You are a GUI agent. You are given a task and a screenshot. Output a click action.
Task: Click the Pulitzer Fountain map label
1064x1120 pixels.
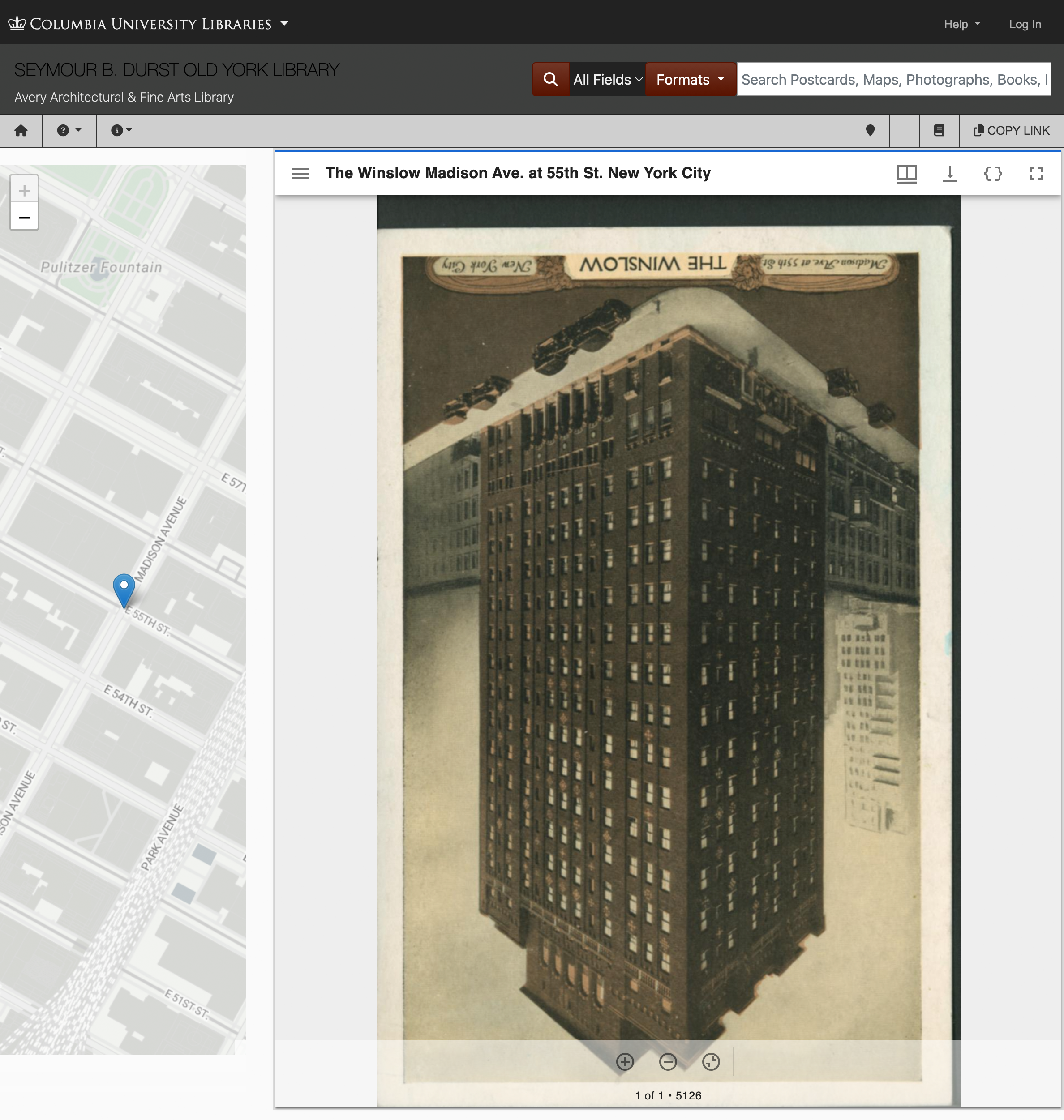click(x=101, y=267)
